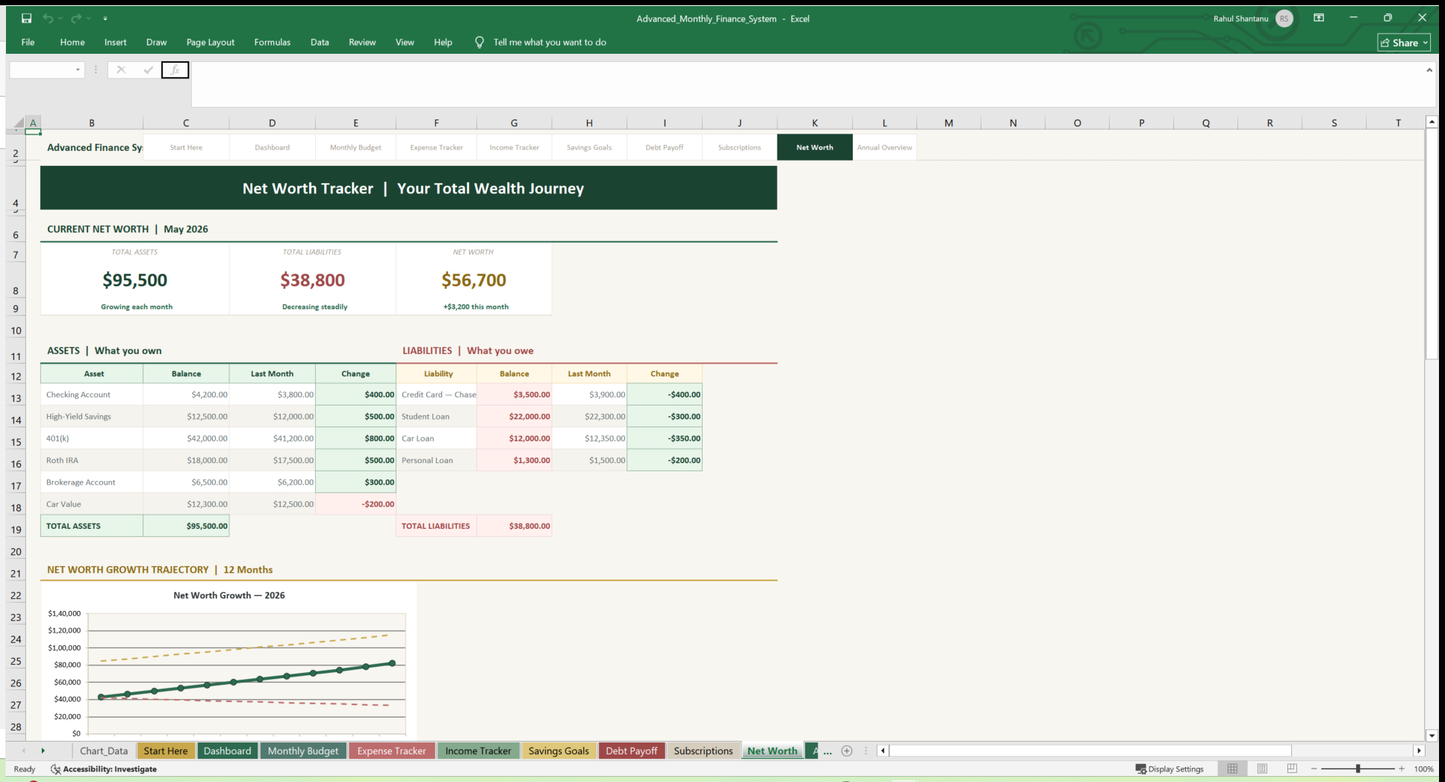Open Ribbon Display Options icon
The width and height of the screenshot is (1445, 782).
[1319, 18]
